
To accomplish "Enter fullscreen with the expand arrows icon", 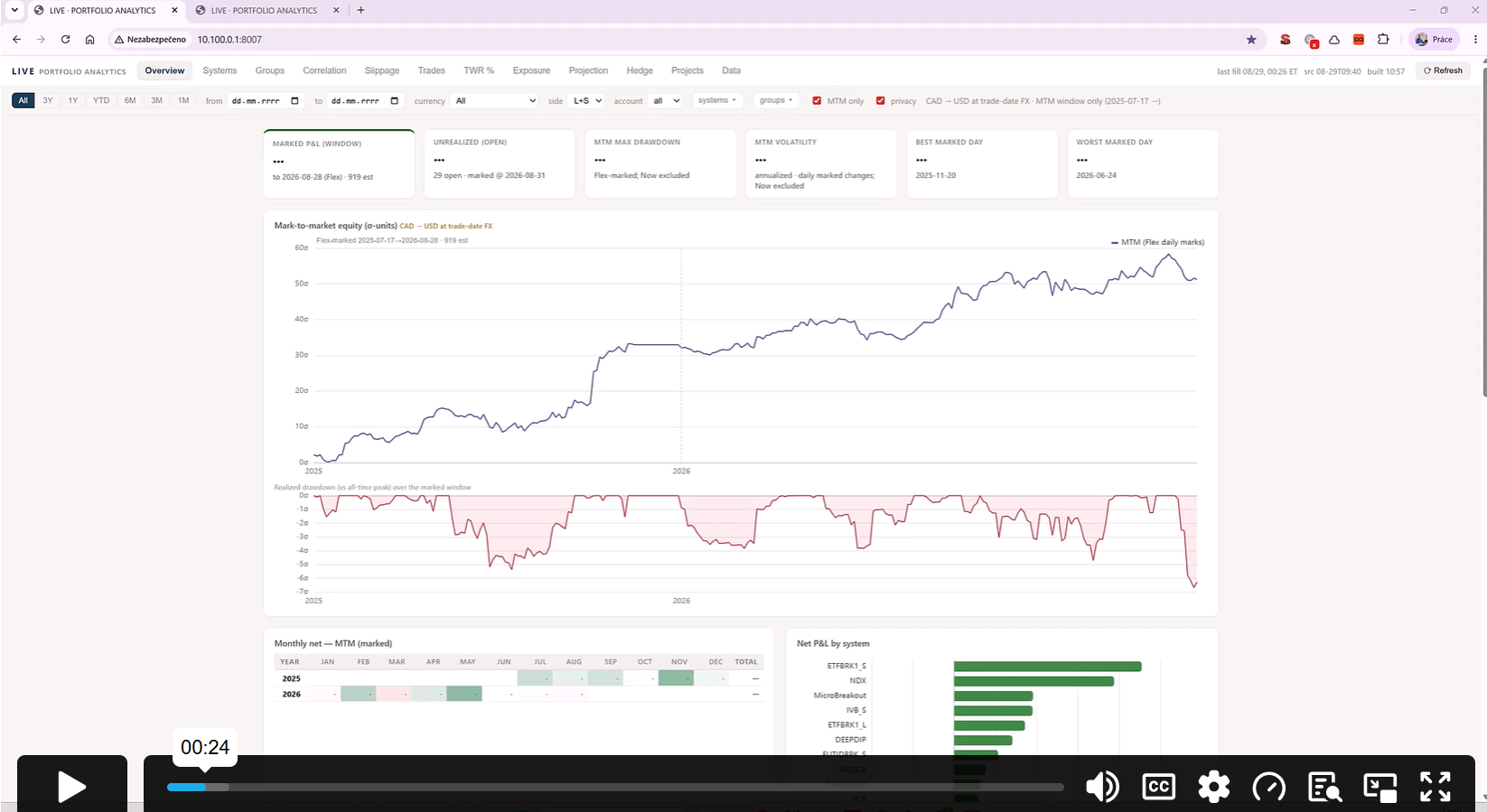I will click(1436, 787).
